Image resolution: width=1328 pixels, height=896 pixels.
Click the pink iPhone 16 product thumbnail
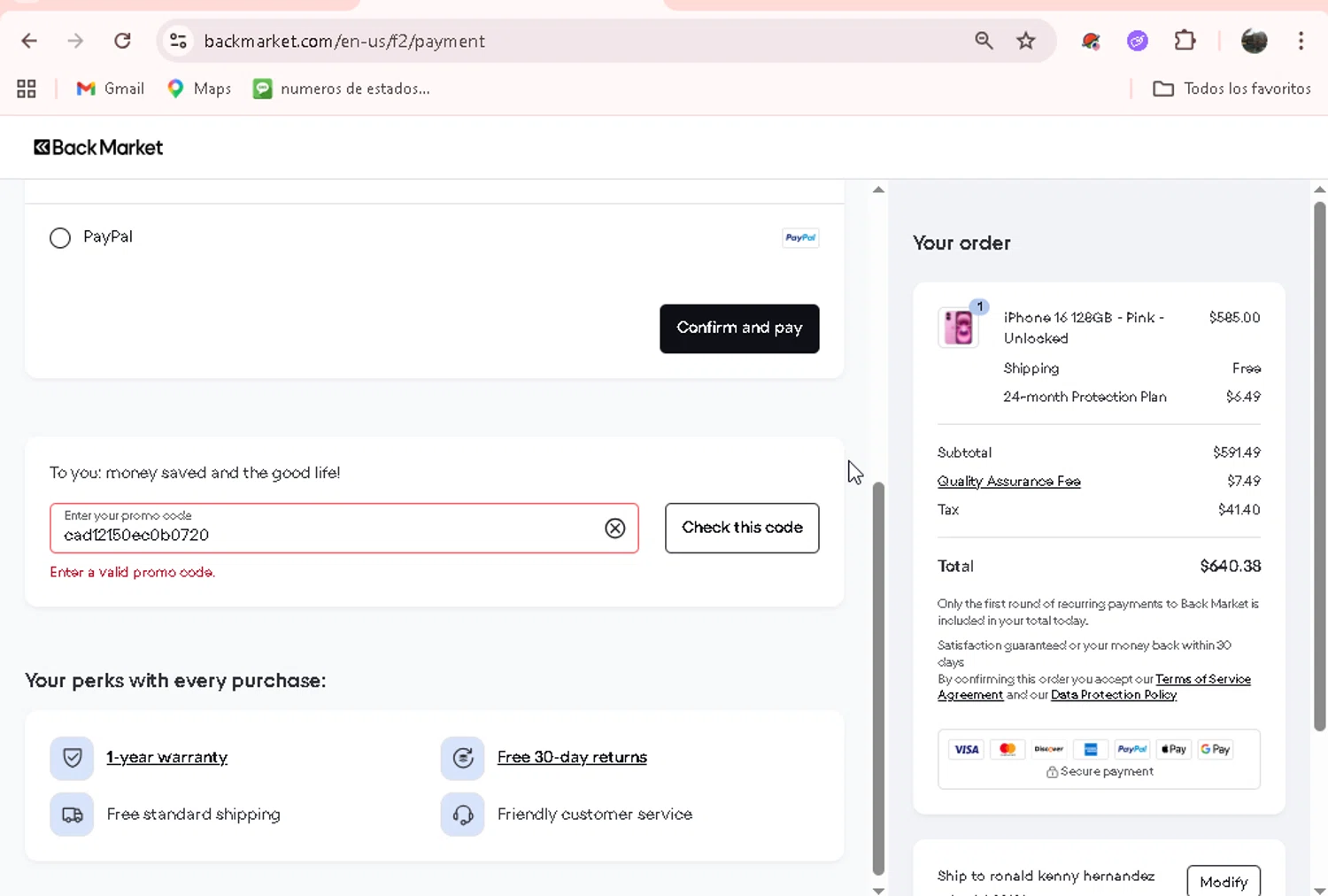click(959, 327)
